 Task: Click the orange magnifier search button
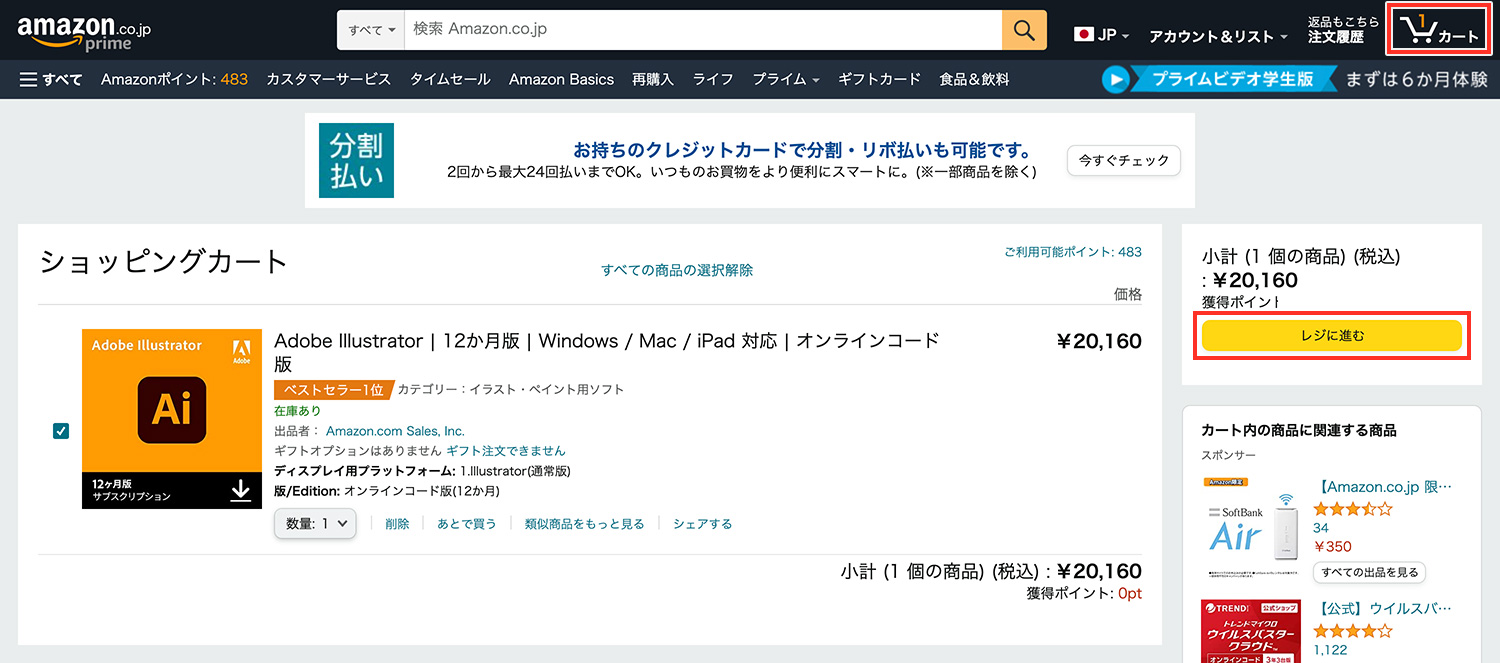(x=1024, y=30)
